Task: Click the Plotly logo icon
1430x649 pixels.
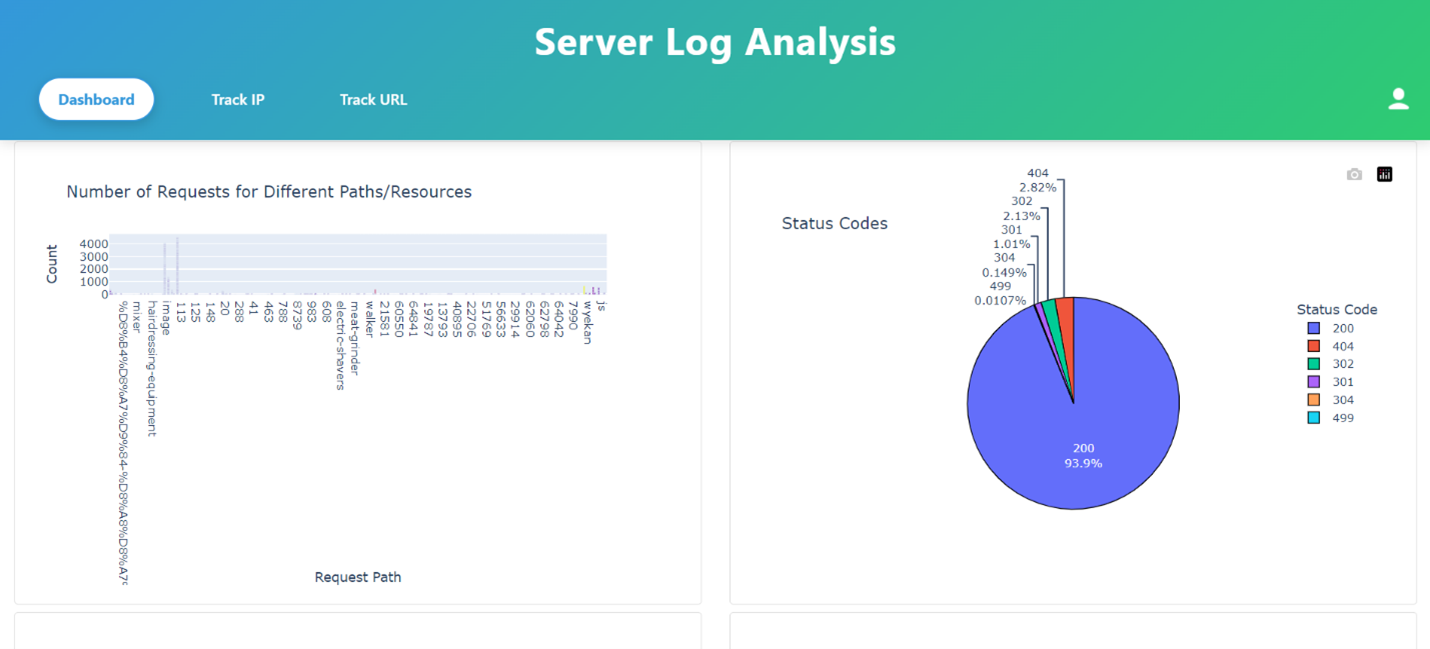Action: (x=1384, y=174)
